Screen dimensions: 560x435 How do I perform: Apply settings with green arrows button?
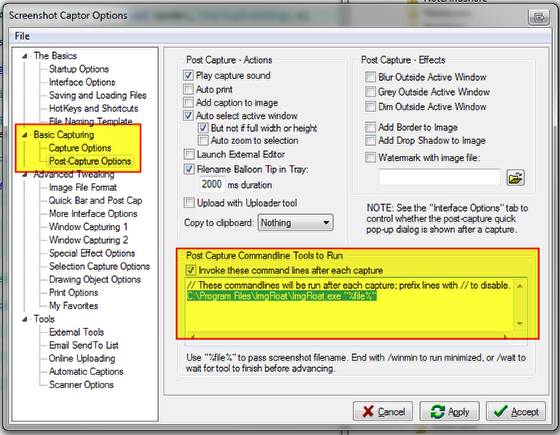pyautogui.click(x=449, y=411)
